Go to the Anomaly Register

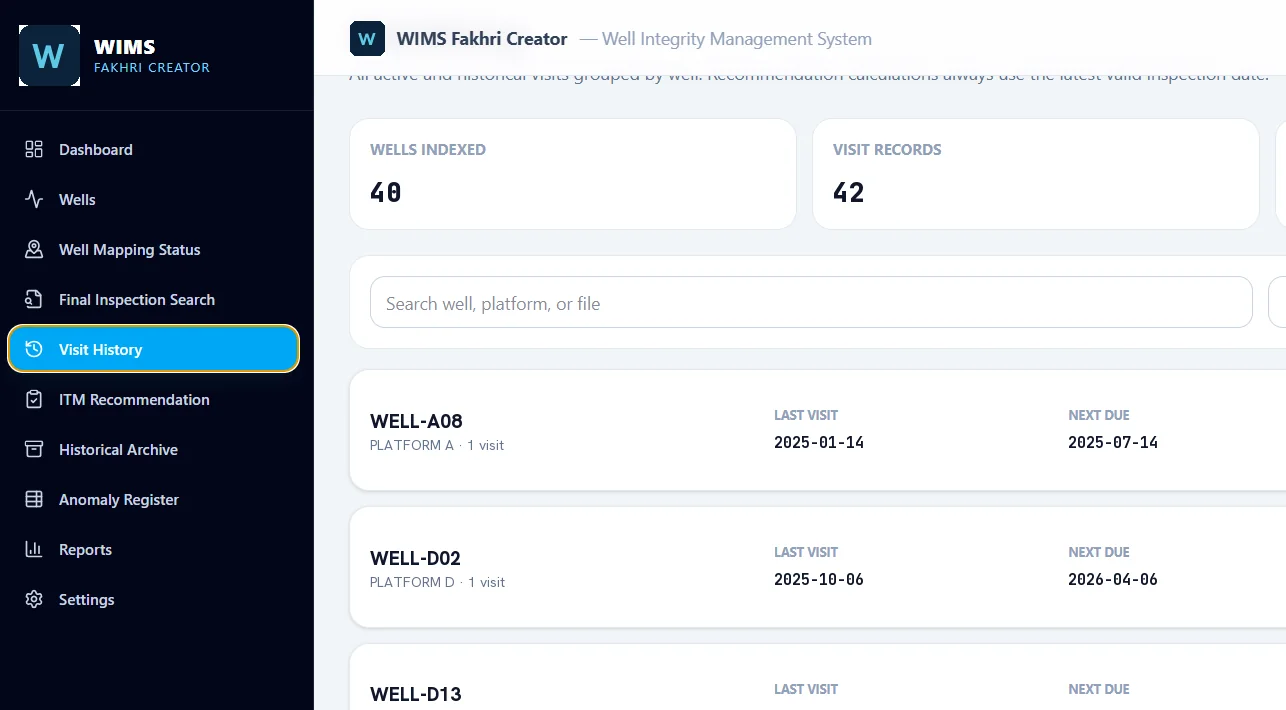pos(153,499)
